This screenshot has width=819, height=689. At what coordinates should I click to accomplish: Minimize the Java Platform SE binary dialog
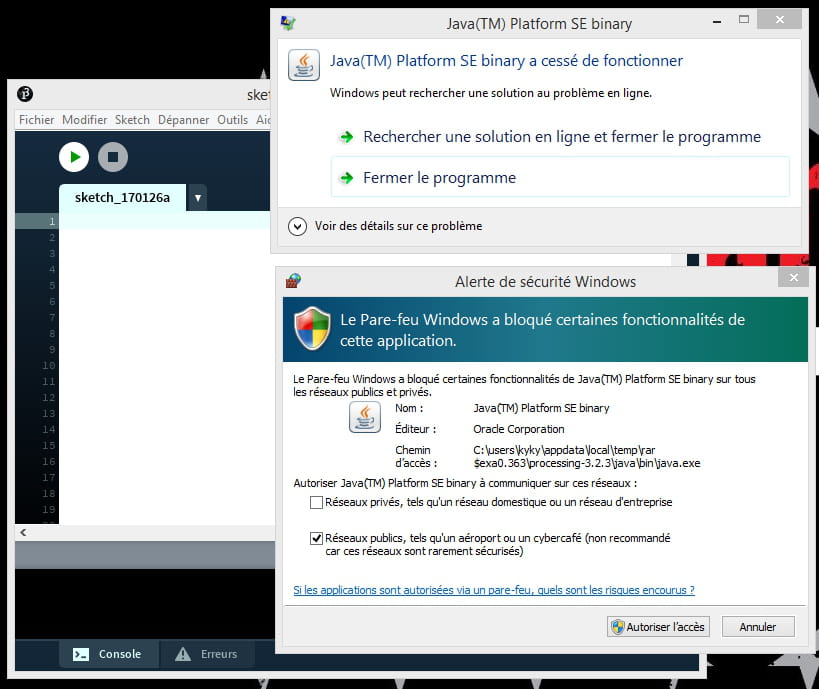pyautogui.click(x=717, y=21)
